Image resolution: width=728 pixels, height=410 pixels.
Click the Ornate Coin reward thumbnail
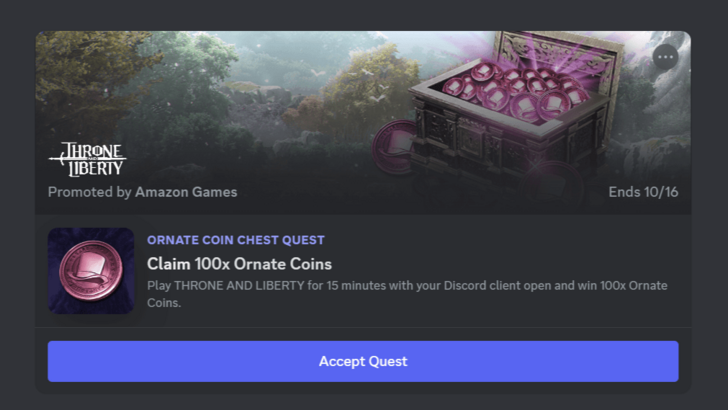pyautogui.click(x=91, y=271)
